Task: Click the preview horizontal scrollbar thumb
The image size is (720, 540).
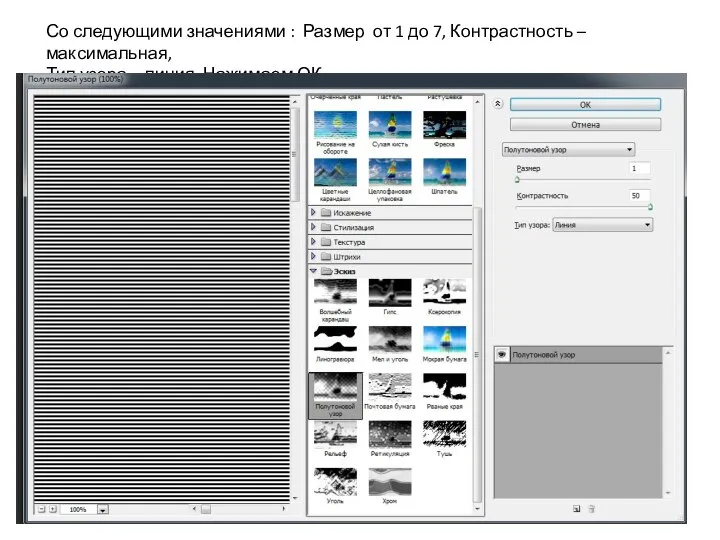Action: point(206,509)
